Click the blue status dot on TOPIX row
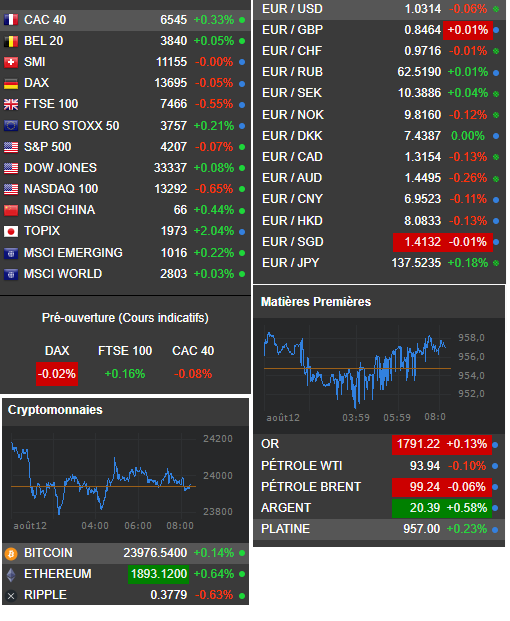Screen dimensions: 510x621 242,231
